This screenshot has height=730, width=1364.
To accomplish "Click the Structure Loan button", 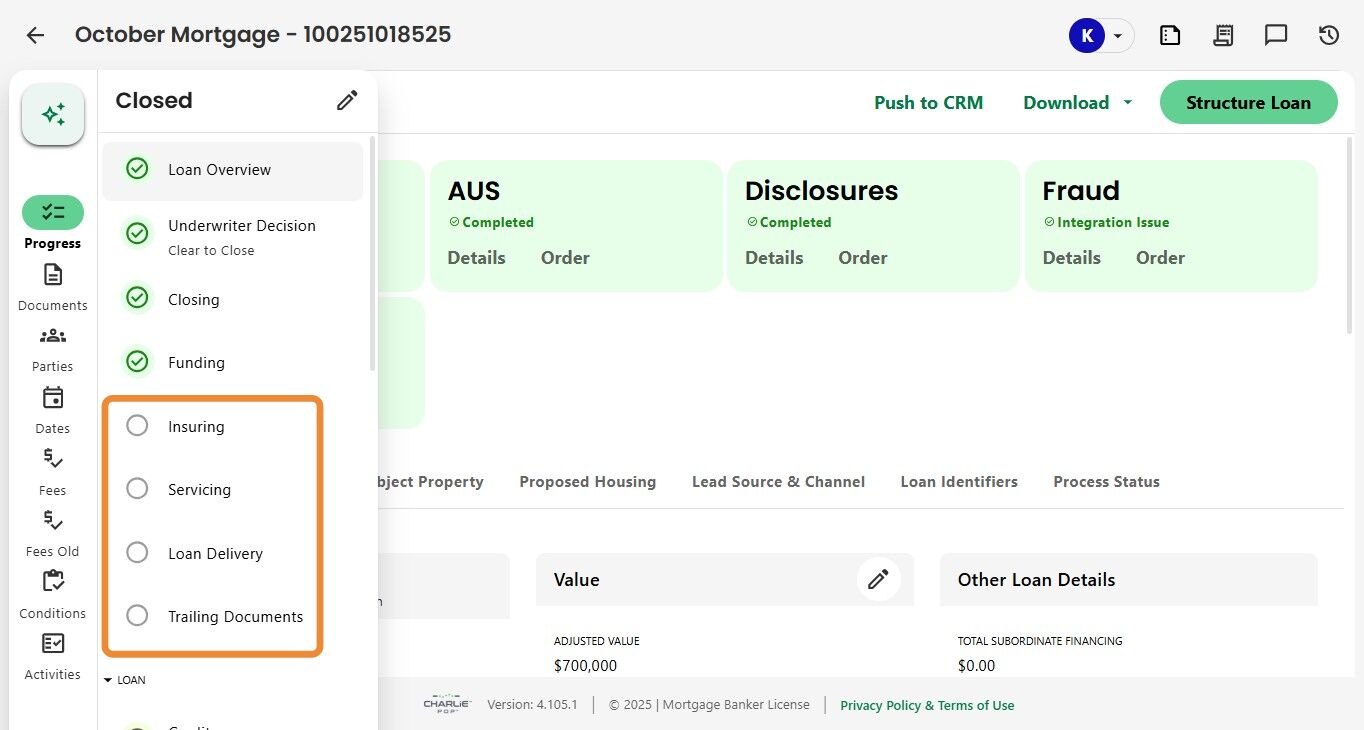I will point(1248,103).
